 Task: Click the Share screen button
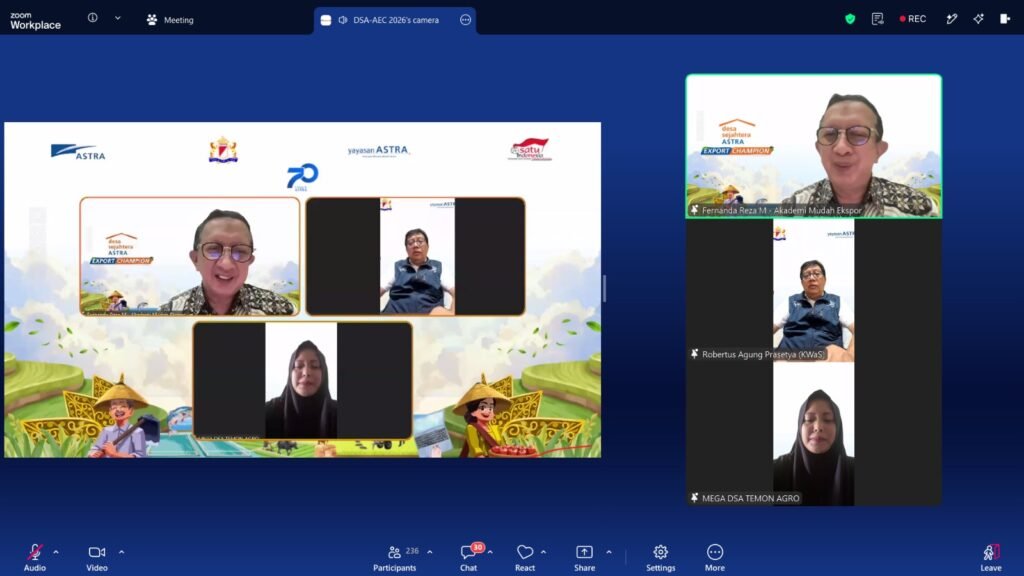pos(584,558)
